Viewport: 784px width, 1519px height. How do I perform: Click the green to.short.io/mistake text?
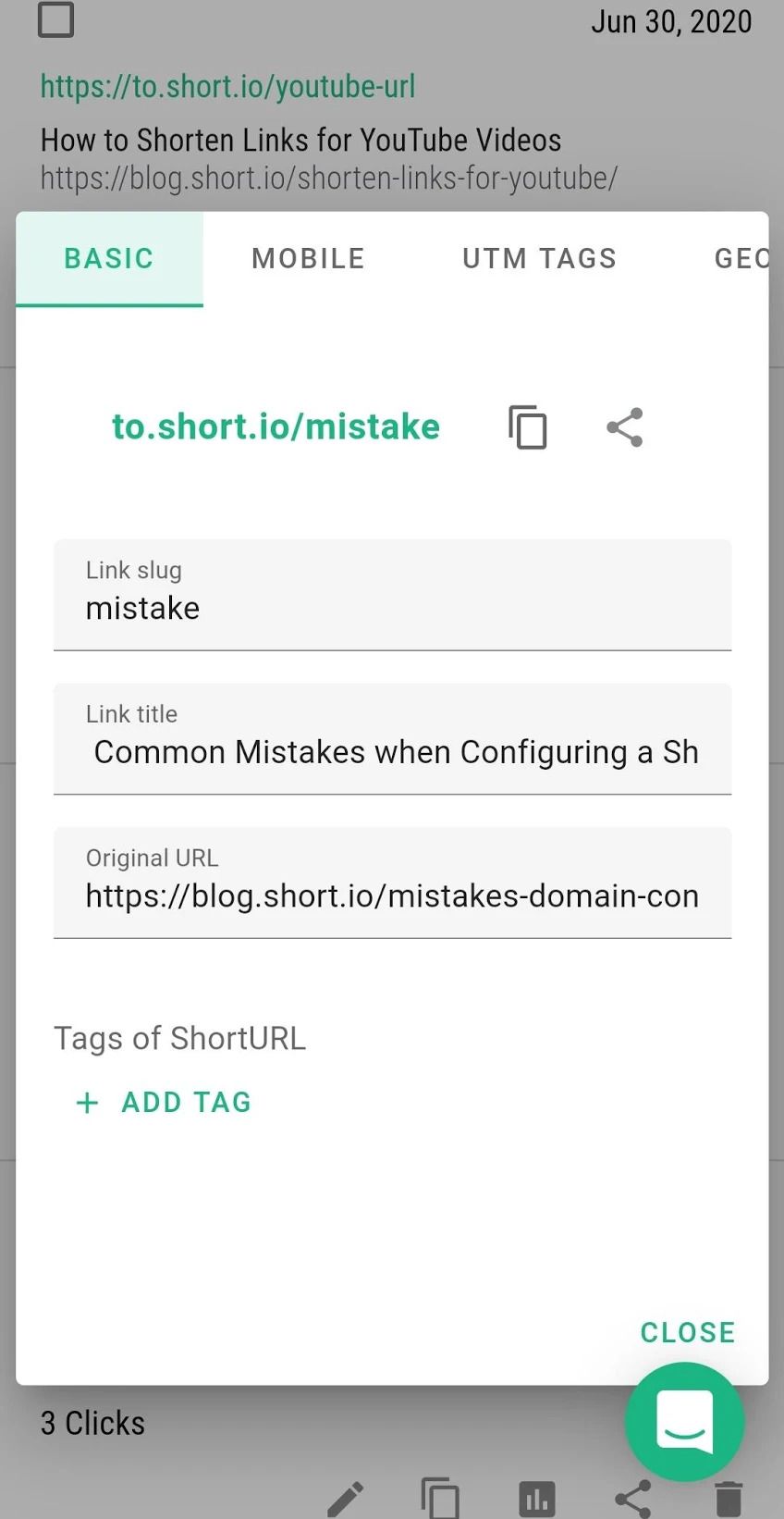[276, 426]
